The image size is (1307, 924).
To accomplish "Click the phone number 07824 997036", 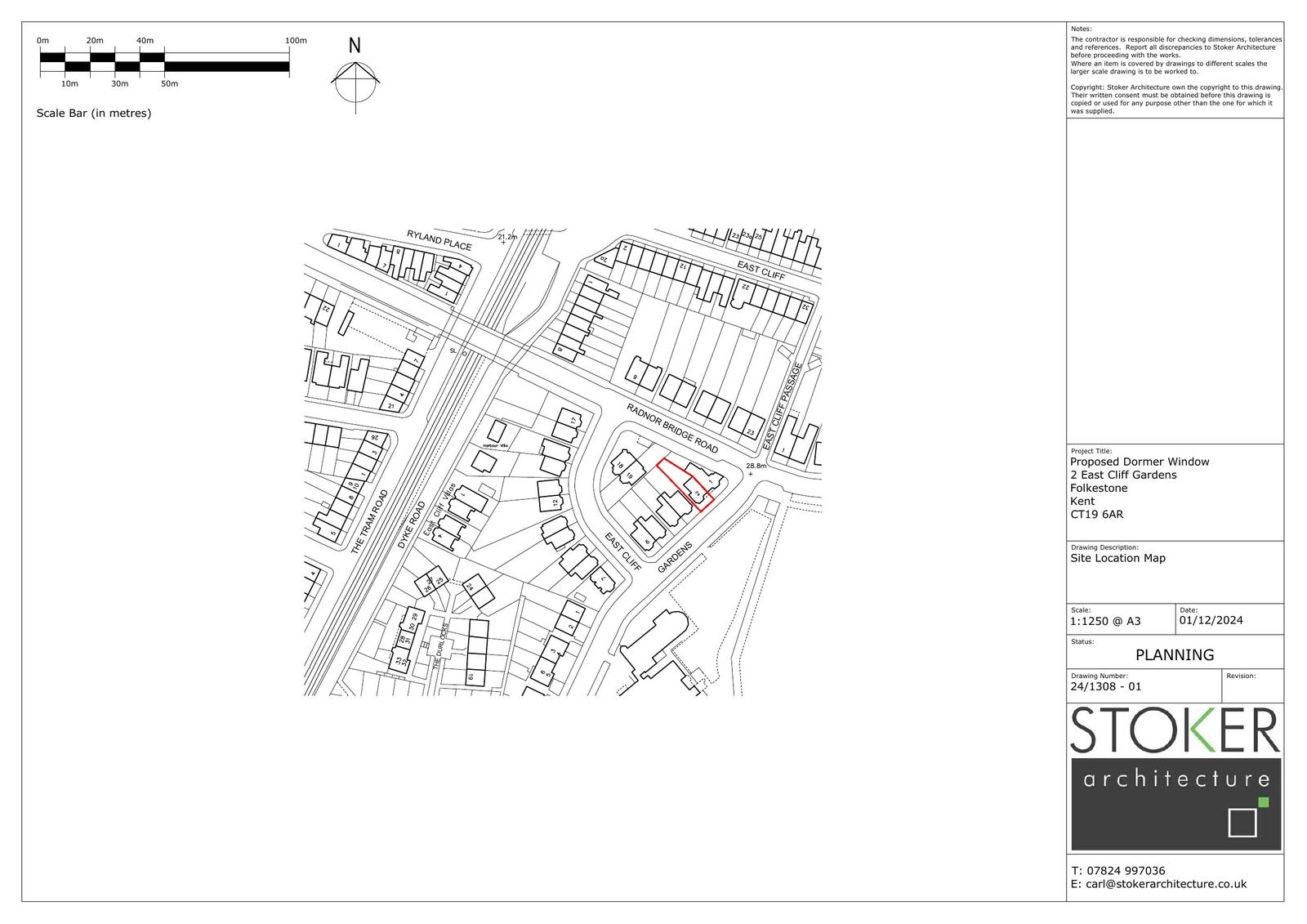I will 1117,871.
